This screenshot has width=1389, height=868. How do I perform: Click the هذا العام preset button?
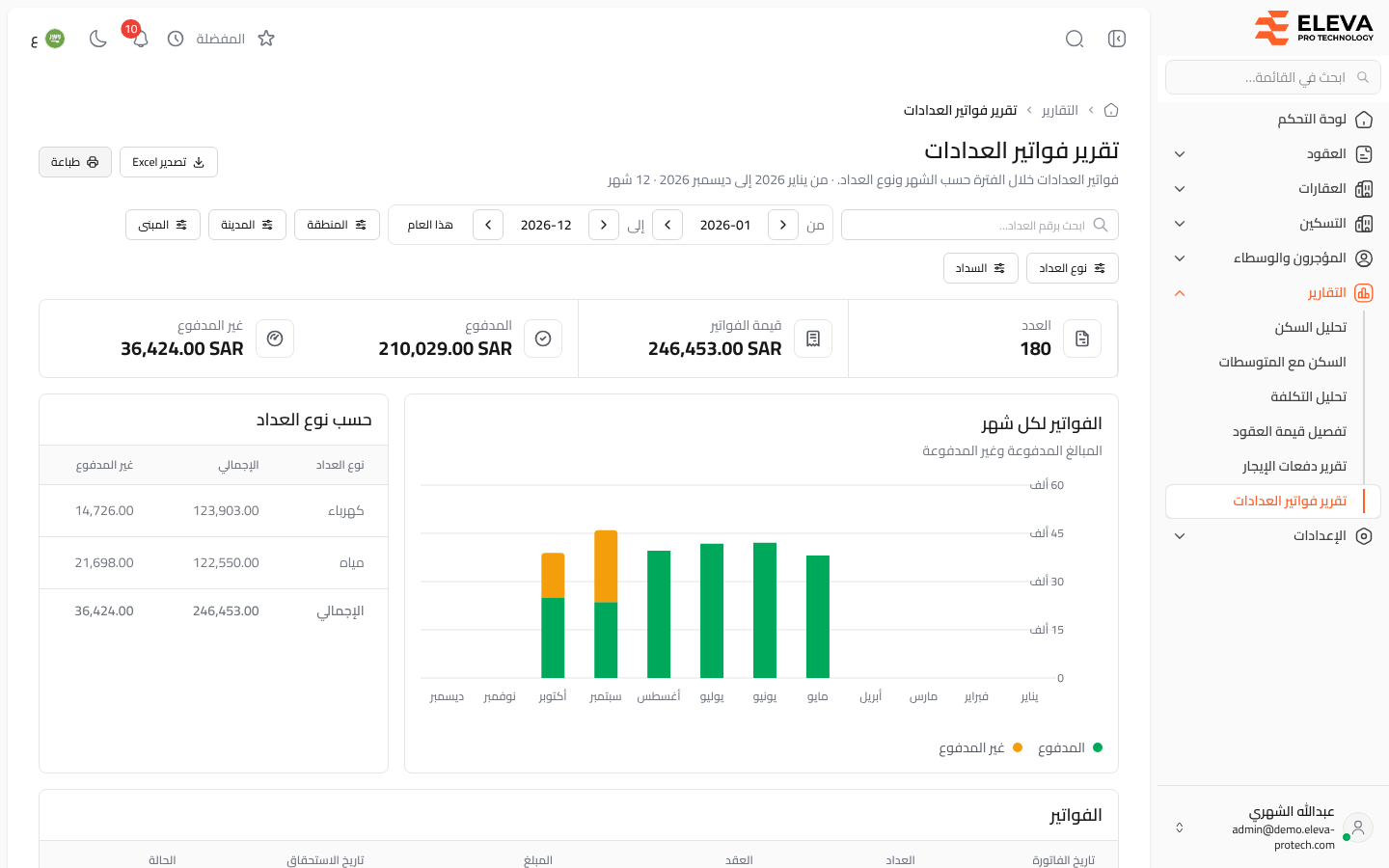[430, 225]
